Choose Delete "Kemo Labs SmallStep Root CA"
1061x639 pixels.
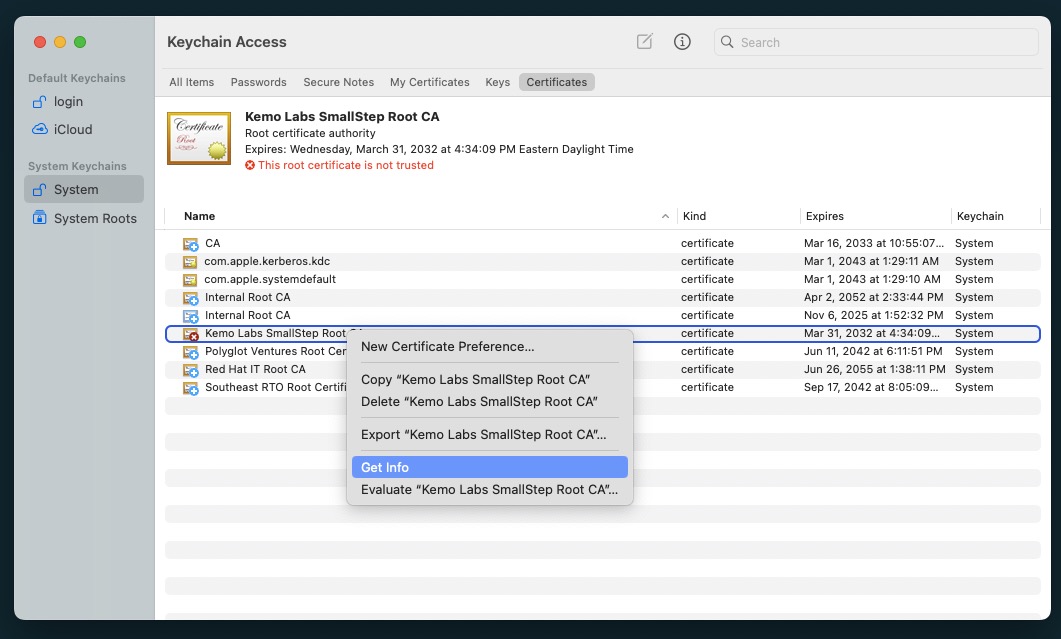pos(479,401)
